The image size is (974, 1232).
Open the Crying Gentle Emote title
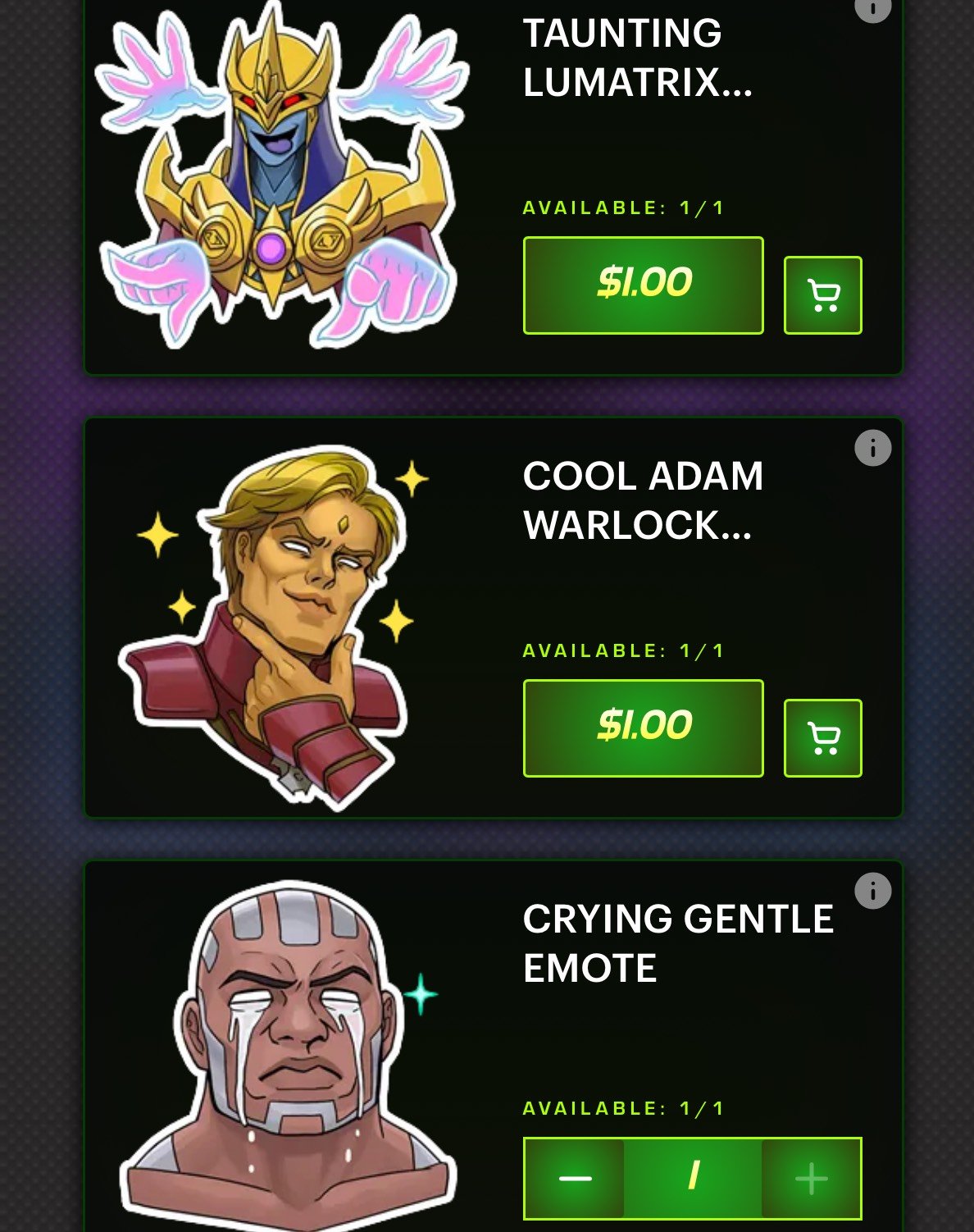pos(678,943)
